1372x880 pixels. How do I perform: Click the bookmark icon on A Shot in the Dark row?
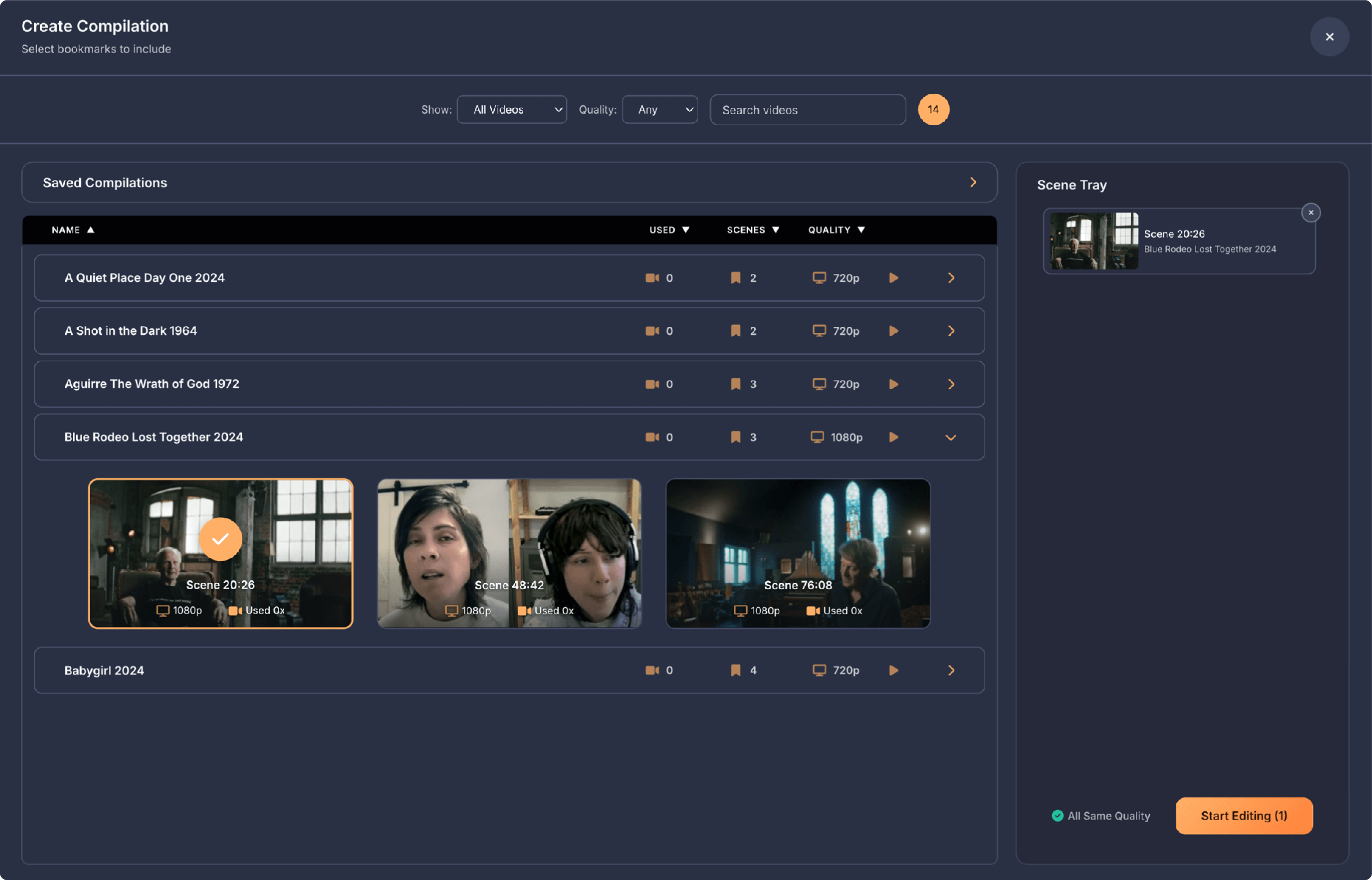[735, 331]
